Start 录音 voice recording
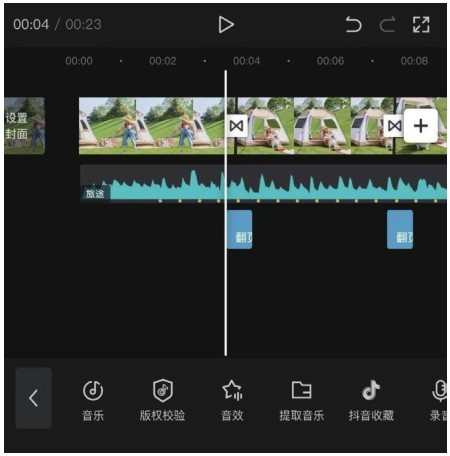 point(438,400)
